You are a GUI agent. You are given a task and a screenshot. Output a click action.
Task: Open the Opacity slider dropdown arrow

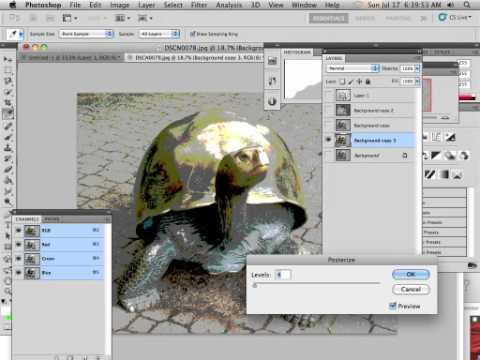click(x=416, y=68)
